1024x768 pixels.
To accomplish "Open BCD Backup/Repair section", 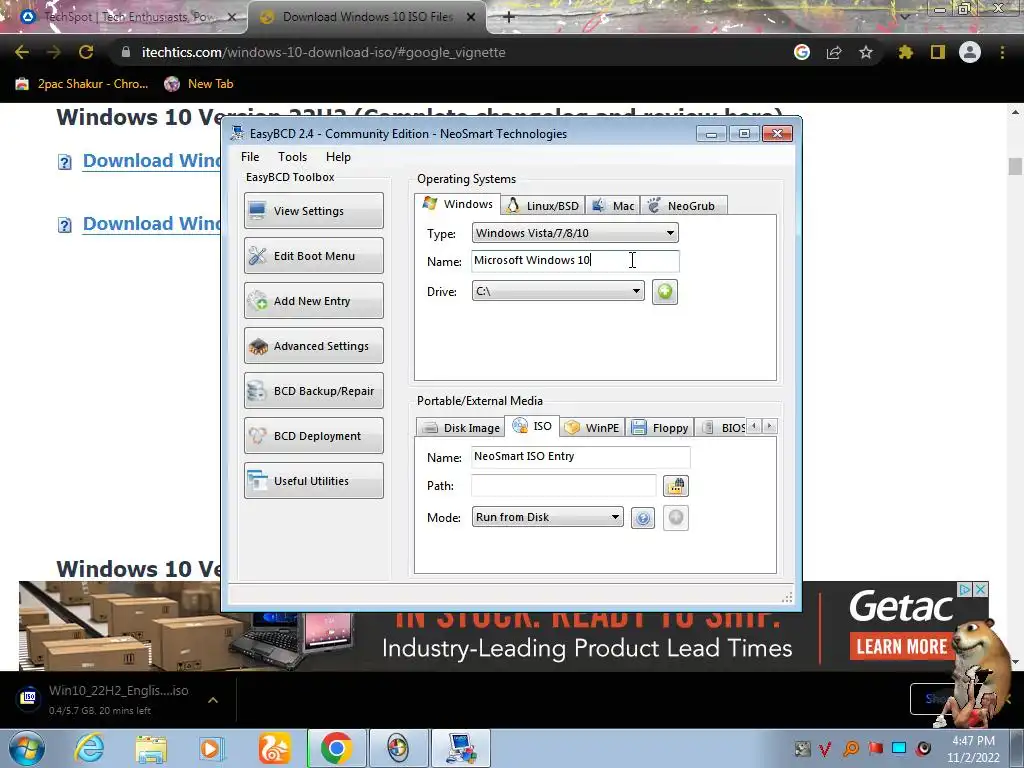I will tap(313, 391).
